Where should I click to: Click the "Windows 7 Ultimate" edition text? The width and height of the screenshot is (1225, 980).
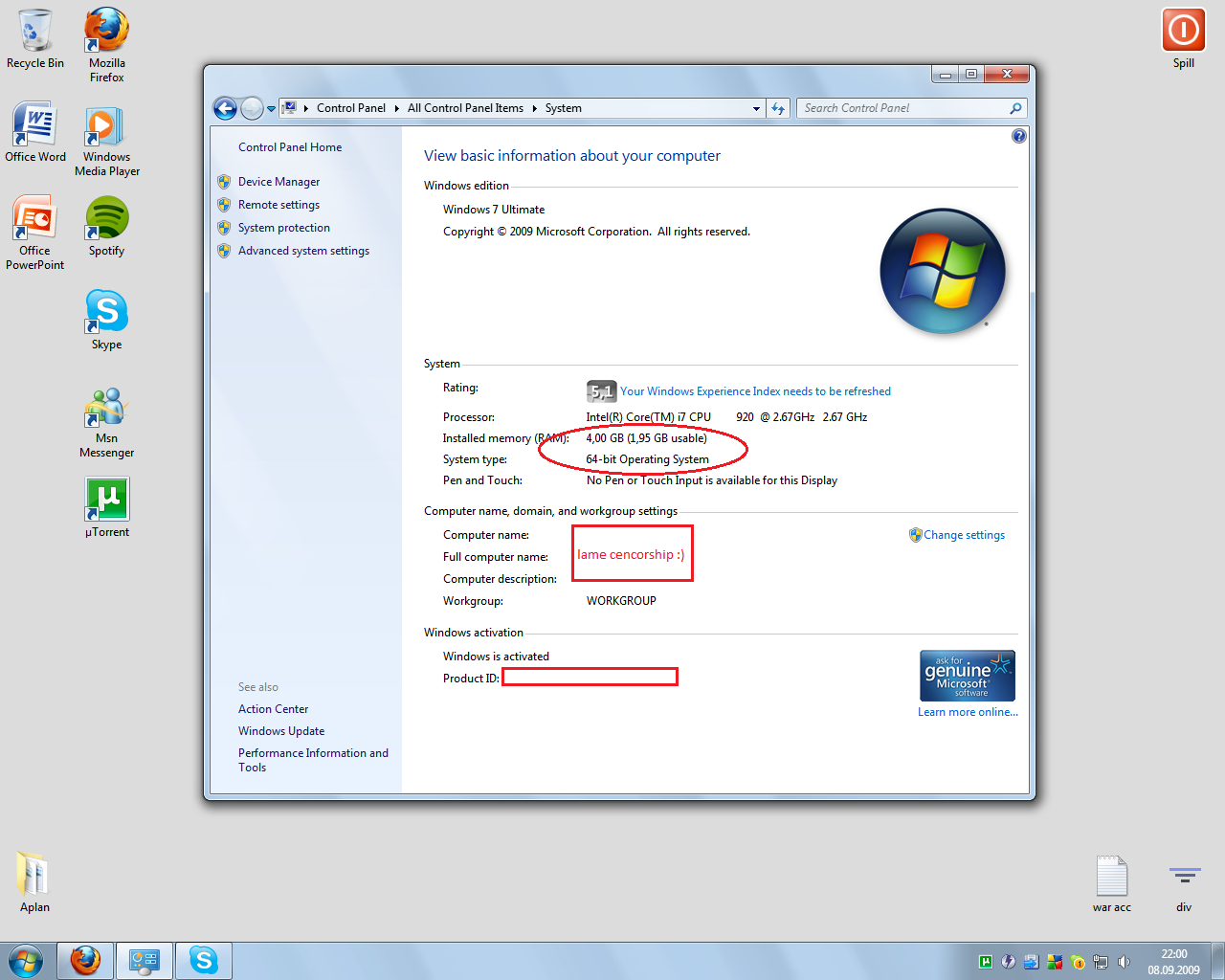494,210
